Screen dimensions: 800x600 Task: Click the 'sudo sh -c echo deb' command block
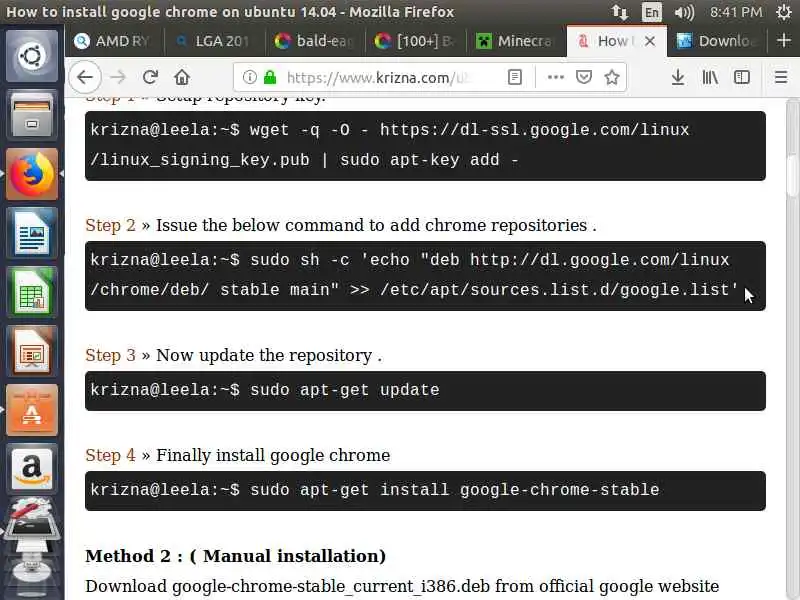click(425, 276)
